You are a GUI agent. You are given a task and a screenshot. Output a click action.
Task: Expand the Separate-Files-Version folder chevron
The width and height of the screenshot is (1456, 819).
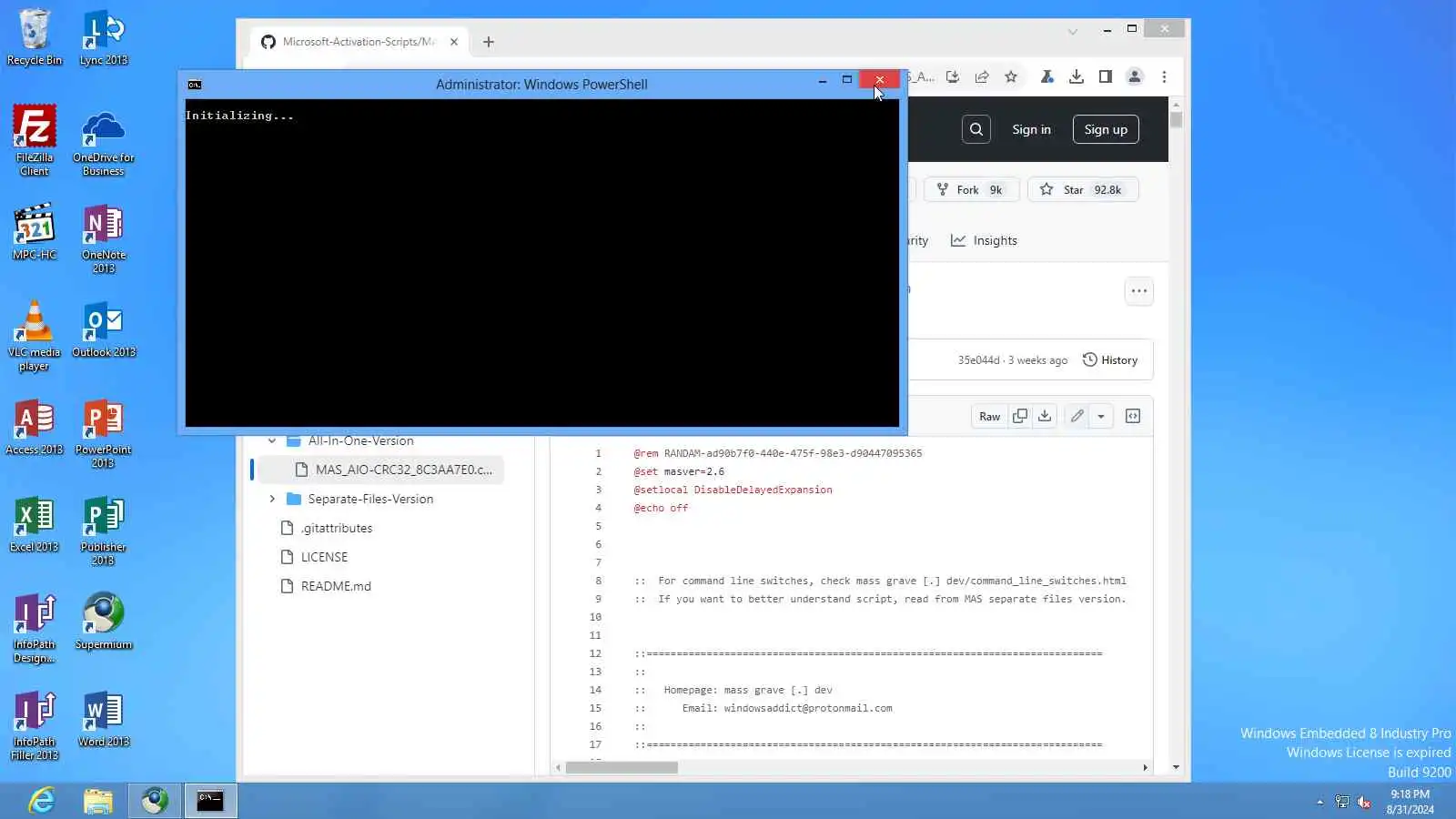[272, 499]
